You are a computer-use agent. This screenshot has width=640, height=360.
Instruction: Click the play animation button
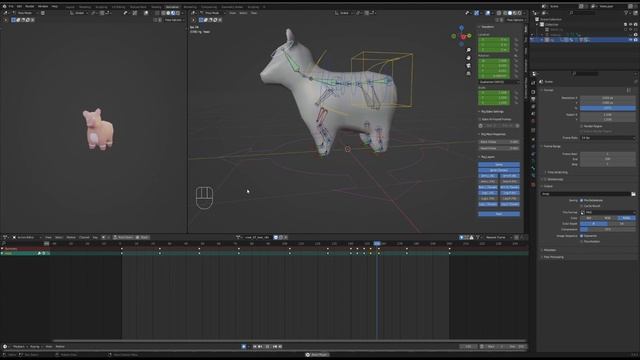point(268,347)
